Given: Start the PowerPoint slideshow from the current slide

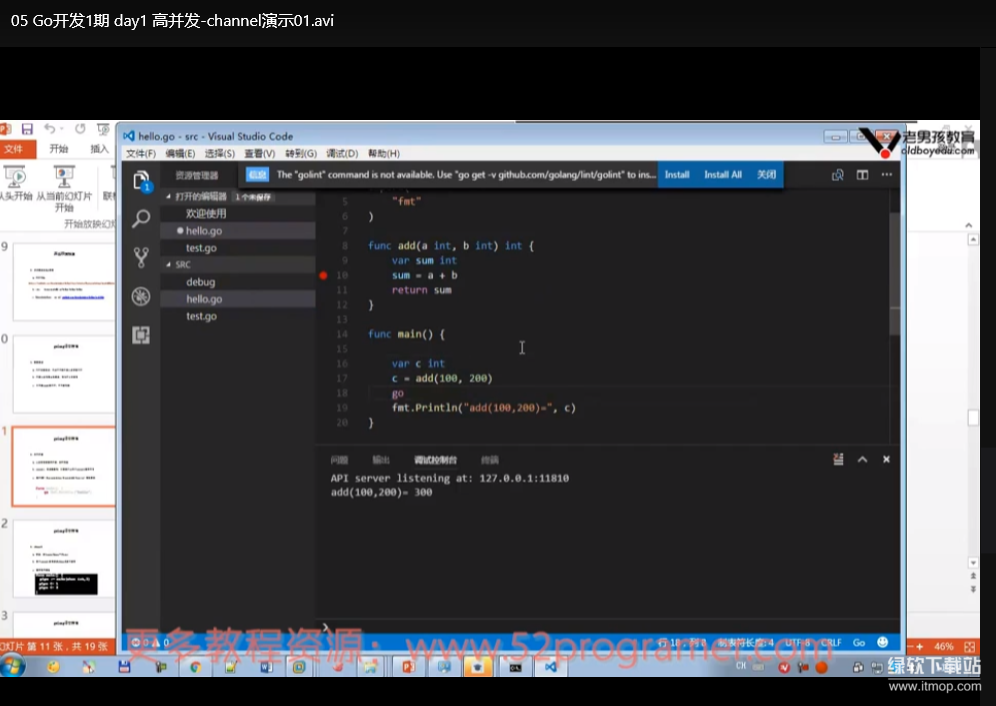Looking at the screenshot, I should click(64, 188).
